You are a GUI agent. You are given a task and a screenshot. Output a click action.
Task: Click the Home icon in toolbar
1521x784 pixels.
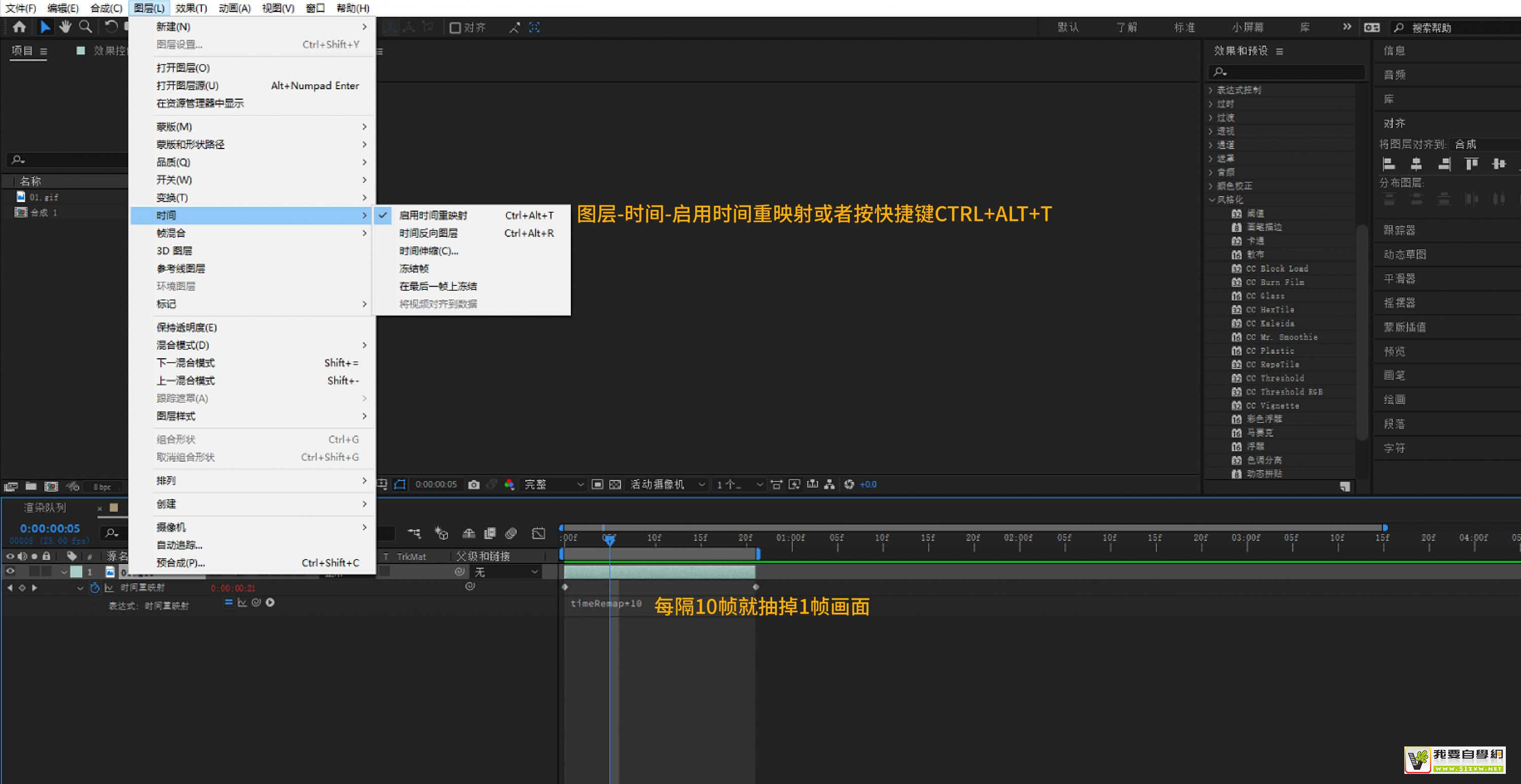(19, 27)
